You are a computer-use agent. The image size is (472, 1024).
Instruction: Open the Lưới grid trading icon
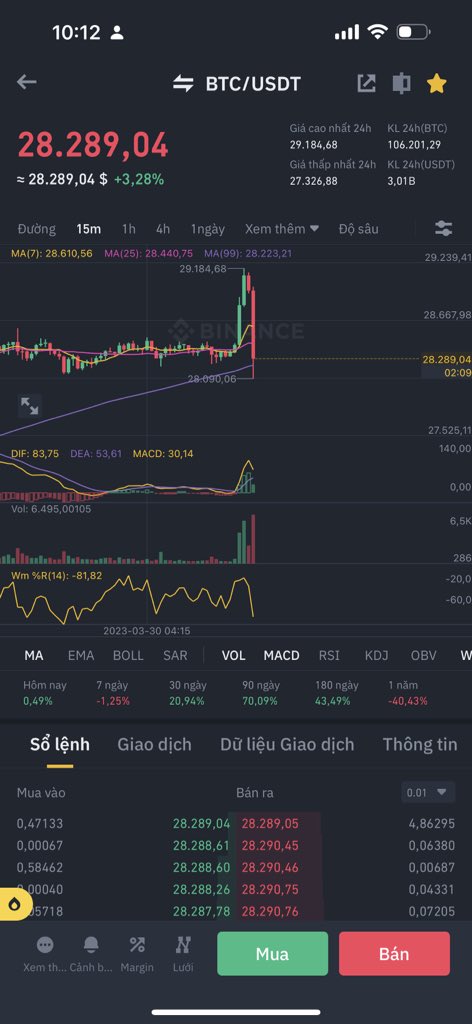[183, 944]
